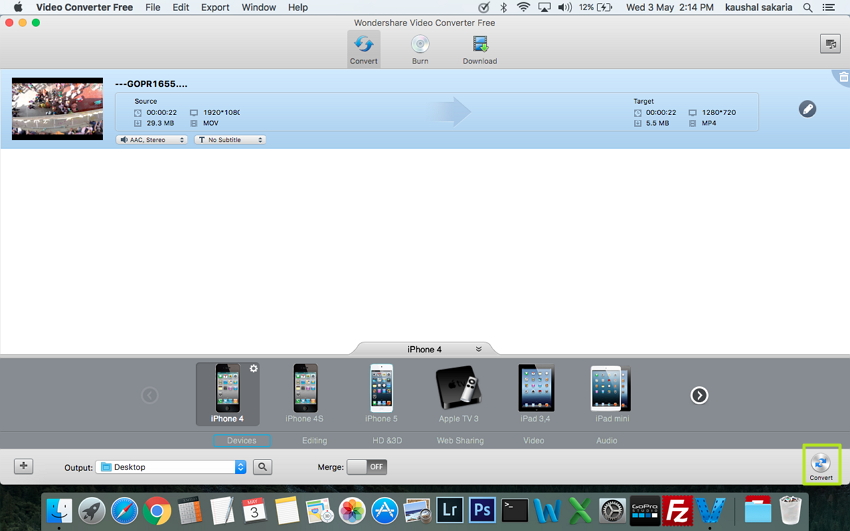Select the iPhone 4 device preset
The height and width of the screenshot is (531, 850).
click(x=227, y=394)
